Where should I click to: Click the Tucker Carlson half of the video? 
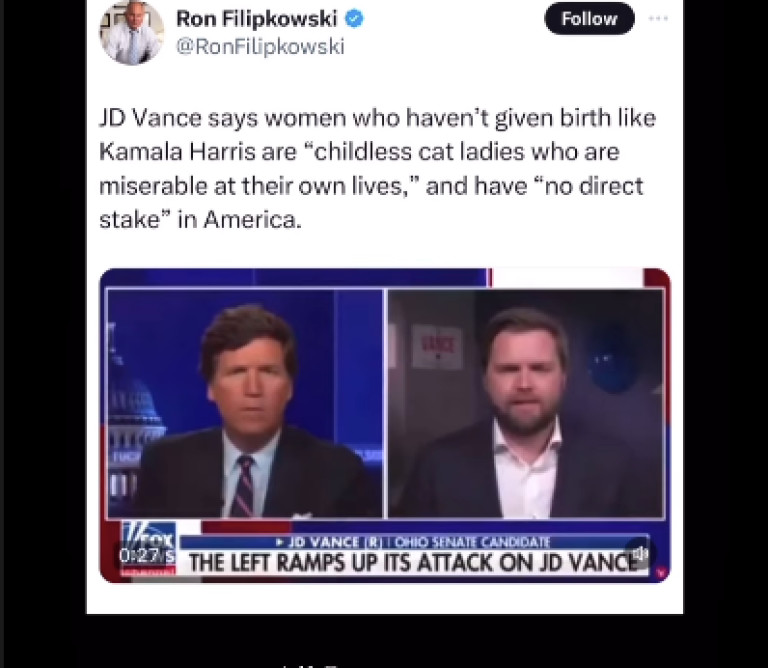coord(244,404)
